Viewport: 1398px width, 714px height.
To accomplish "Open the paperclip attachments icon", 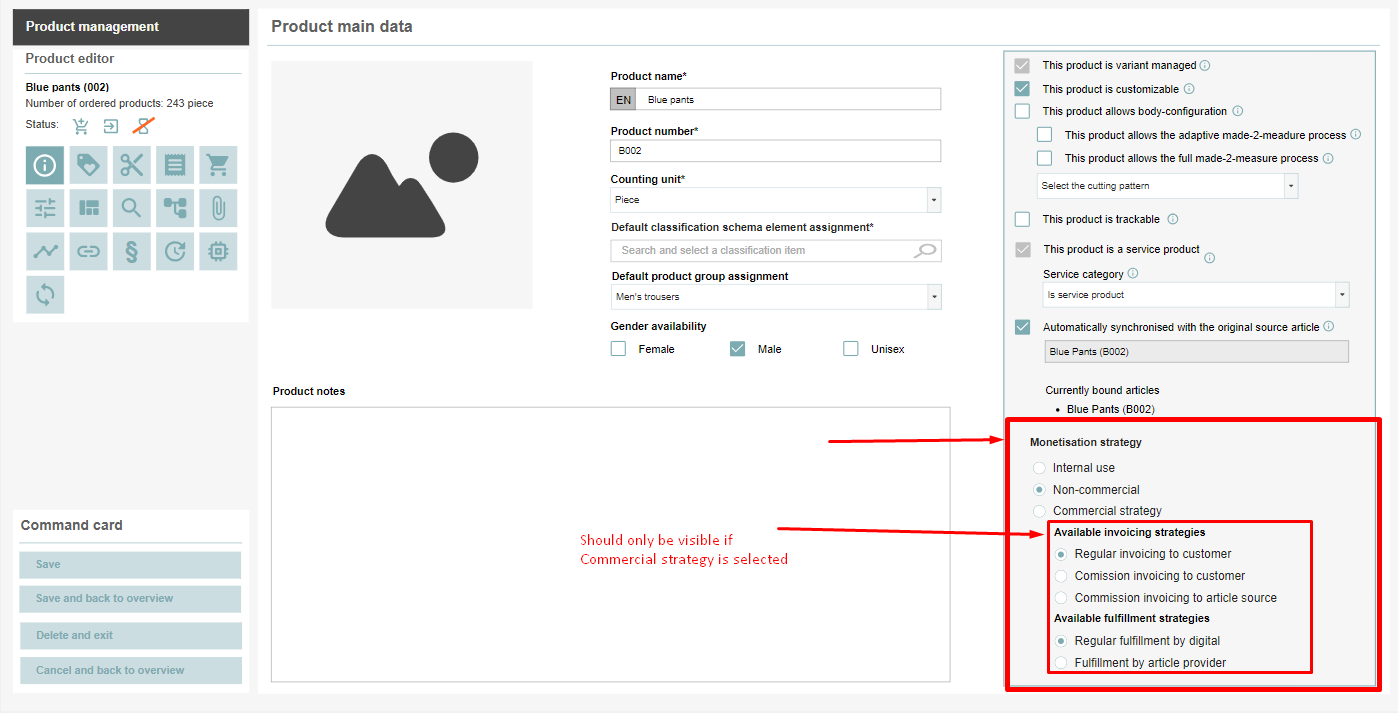I will (x=218, y=208).
